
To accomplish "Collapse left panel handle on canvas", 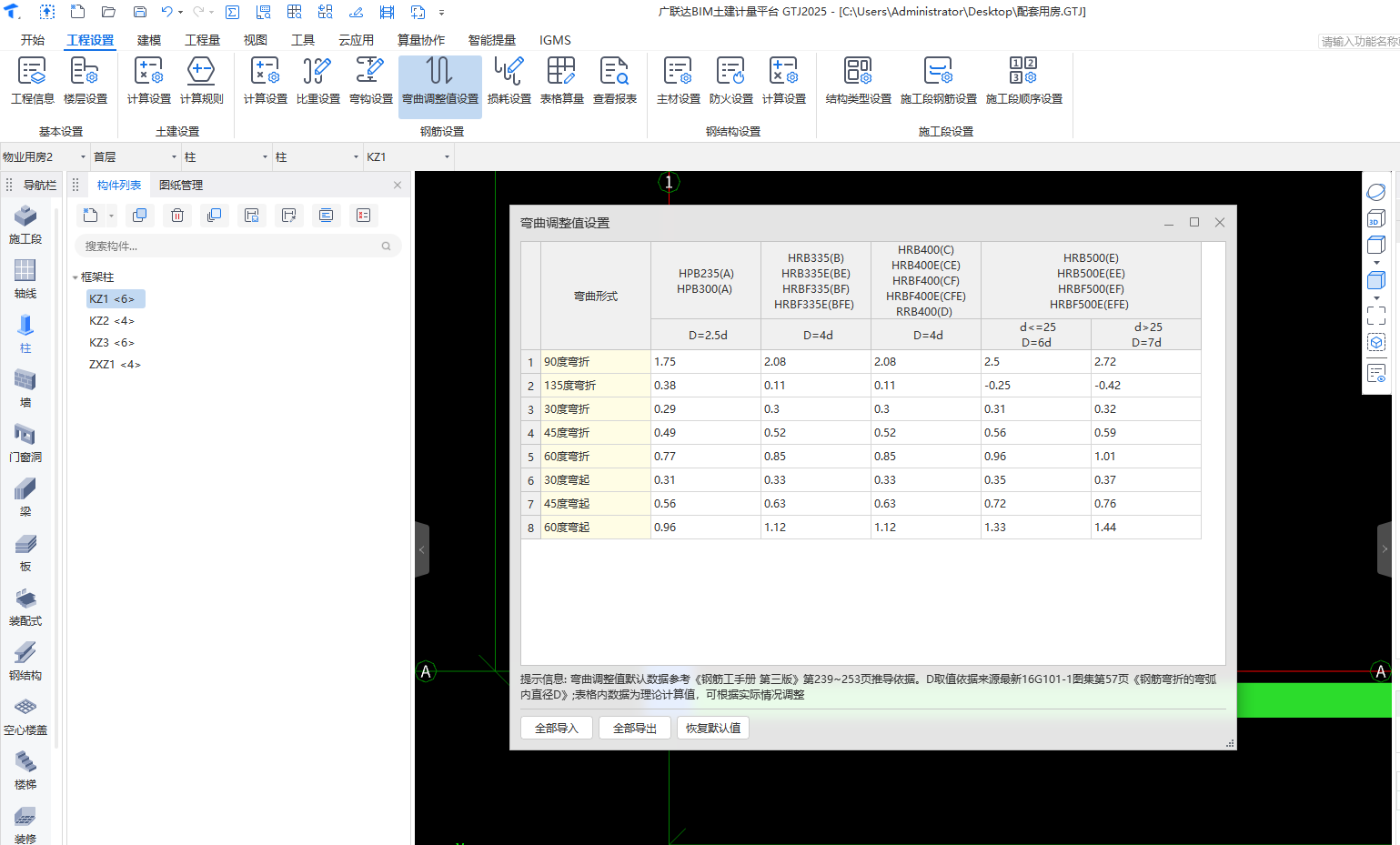I will tap(422, 549).
